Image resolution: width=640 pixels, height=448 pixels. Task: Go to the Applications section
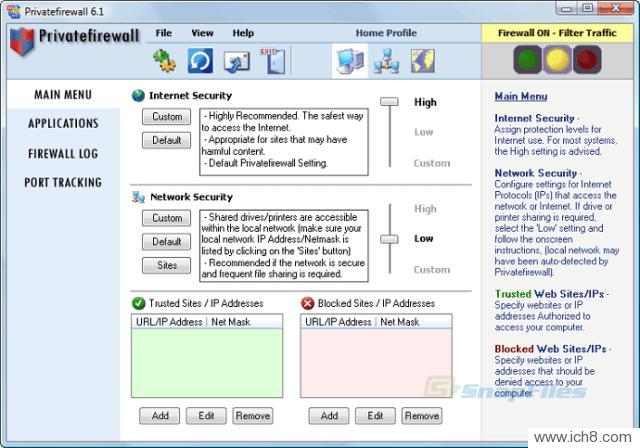[63, 124]
